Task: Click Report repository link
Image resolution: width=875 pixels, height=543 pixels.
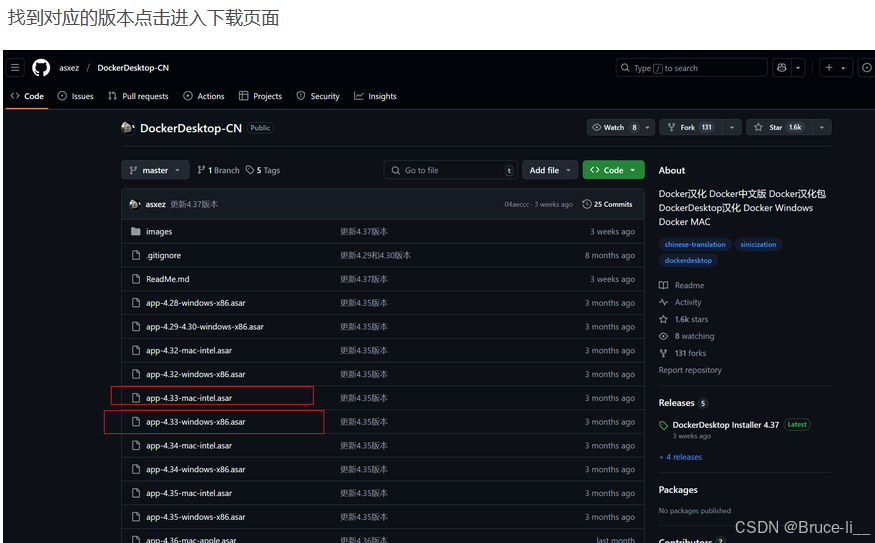Action: tap(690, 370)
